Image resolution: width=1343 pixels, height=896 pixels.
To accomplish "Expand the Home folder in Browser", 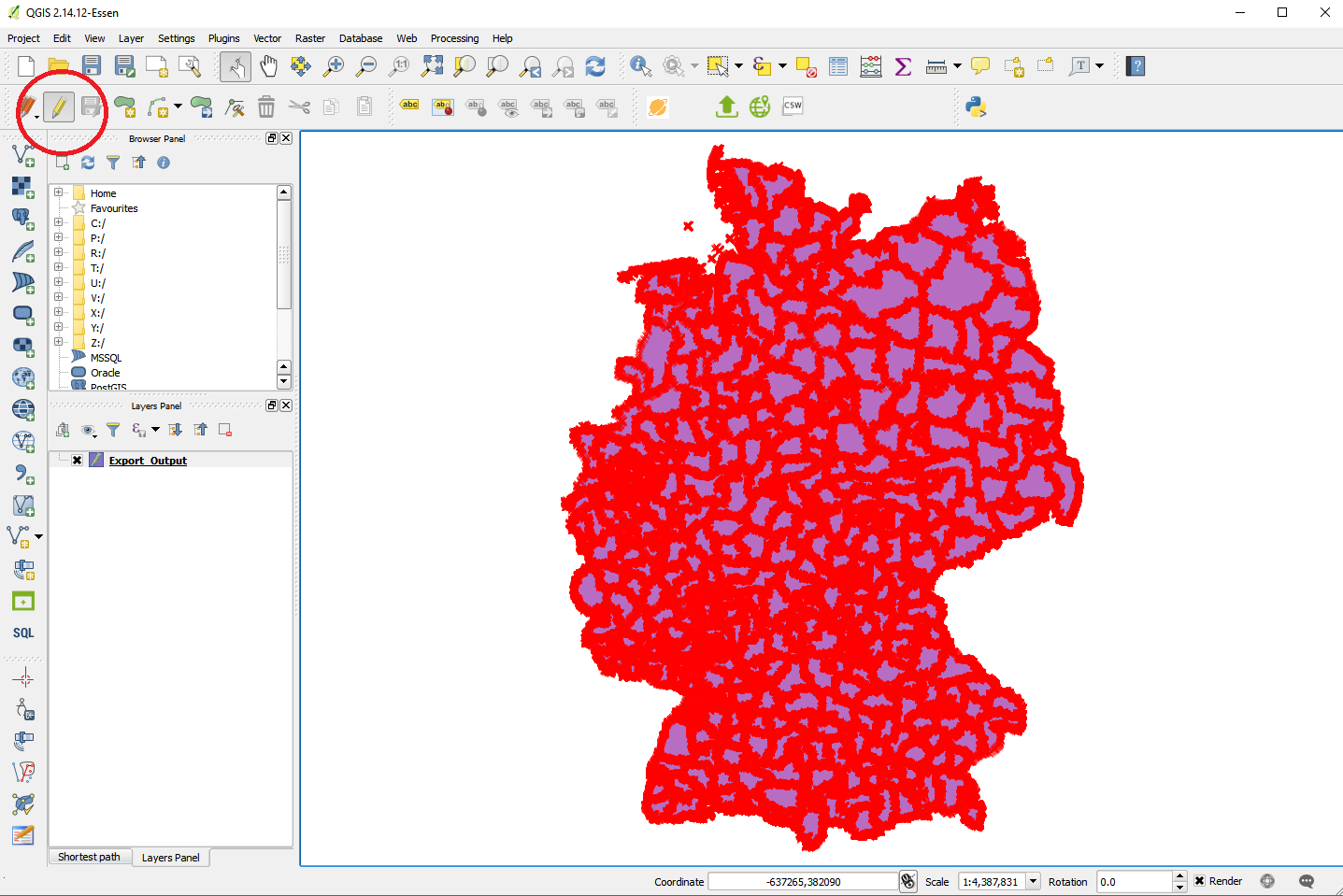I will click(58, 192).
